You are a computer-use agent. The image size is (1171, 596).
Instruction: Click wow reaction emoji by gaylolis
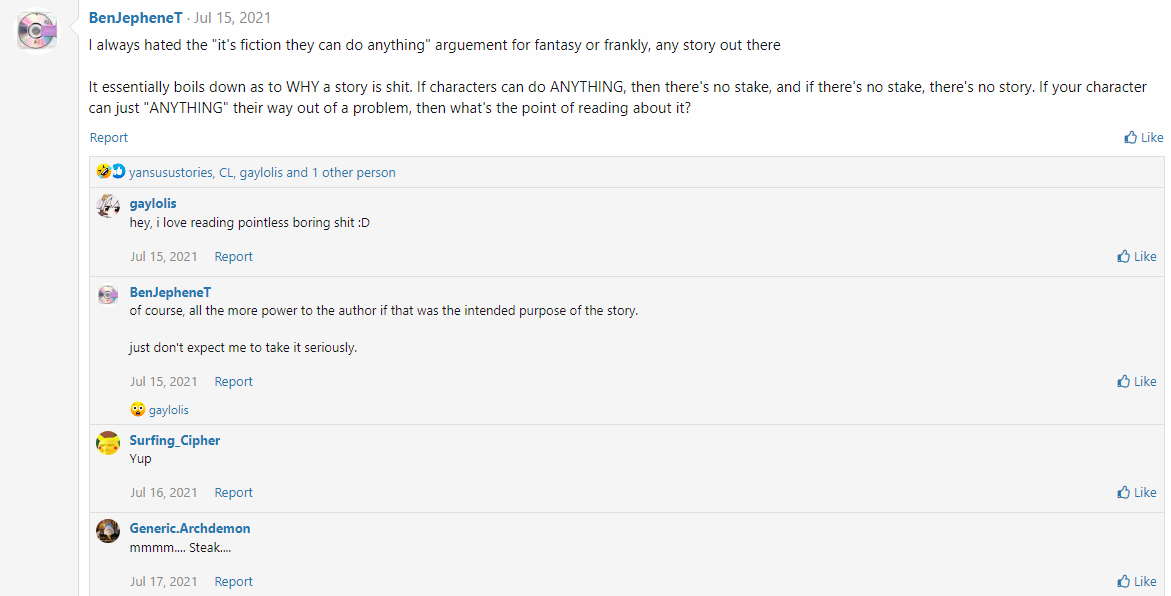coord(138,409)
